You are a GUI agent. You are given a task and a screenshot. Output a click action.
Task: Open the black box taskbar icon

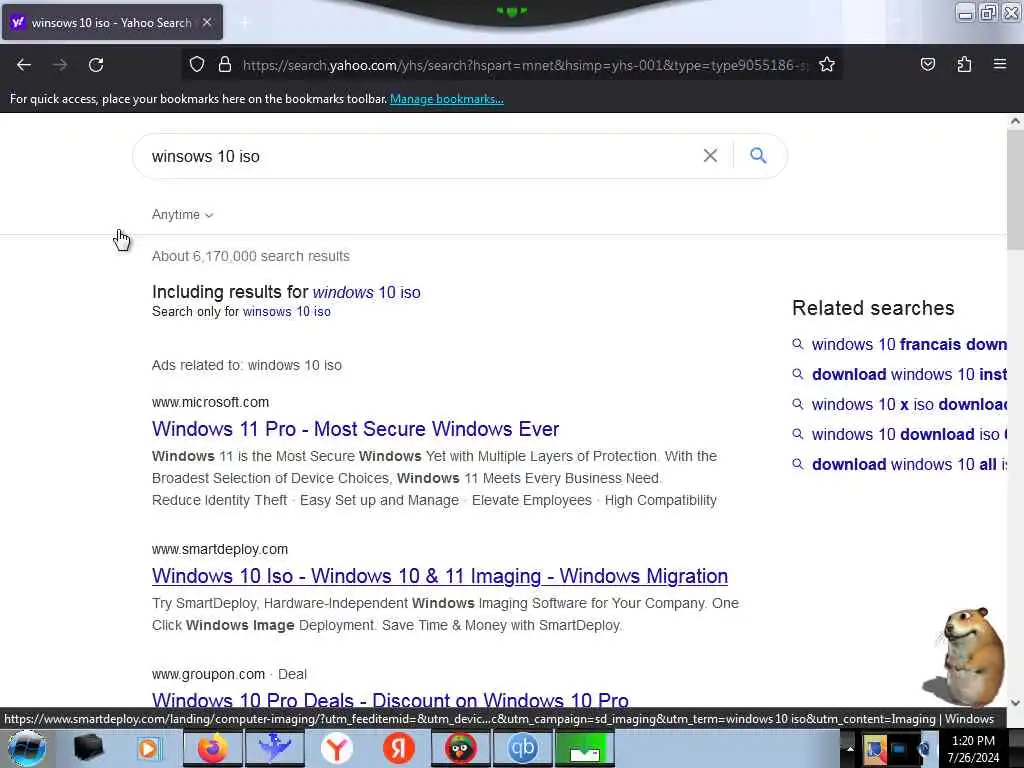click(88, 748)
